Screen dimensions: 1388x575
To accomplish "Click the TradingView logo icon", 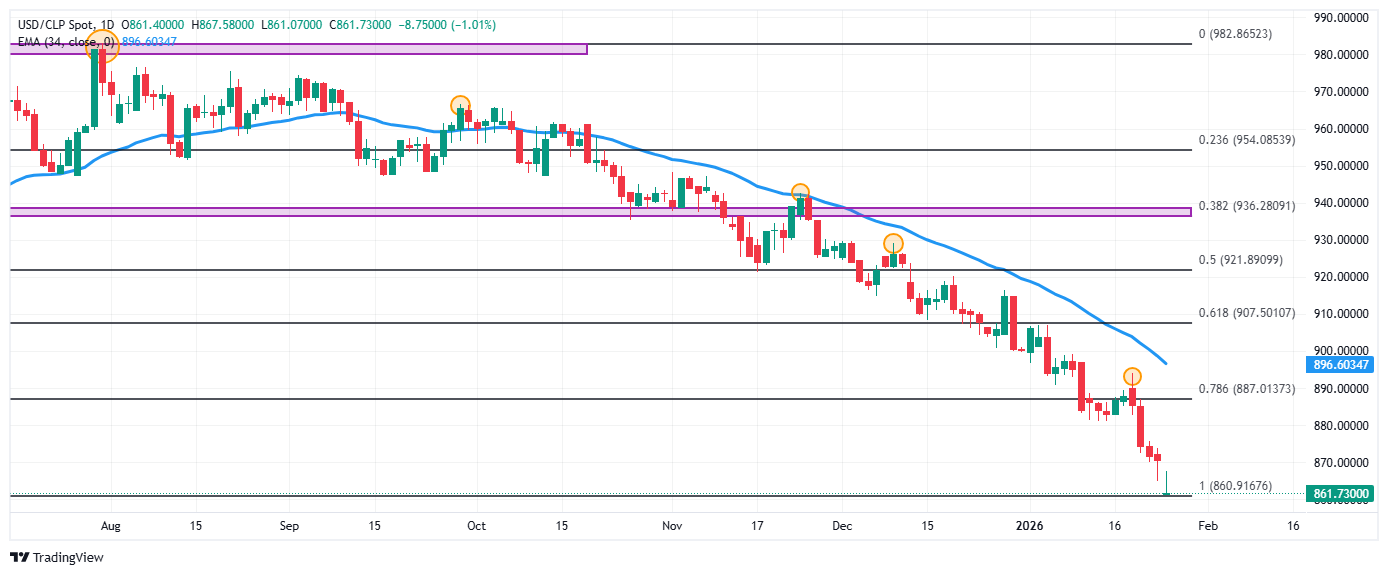I will pos(20,557).
